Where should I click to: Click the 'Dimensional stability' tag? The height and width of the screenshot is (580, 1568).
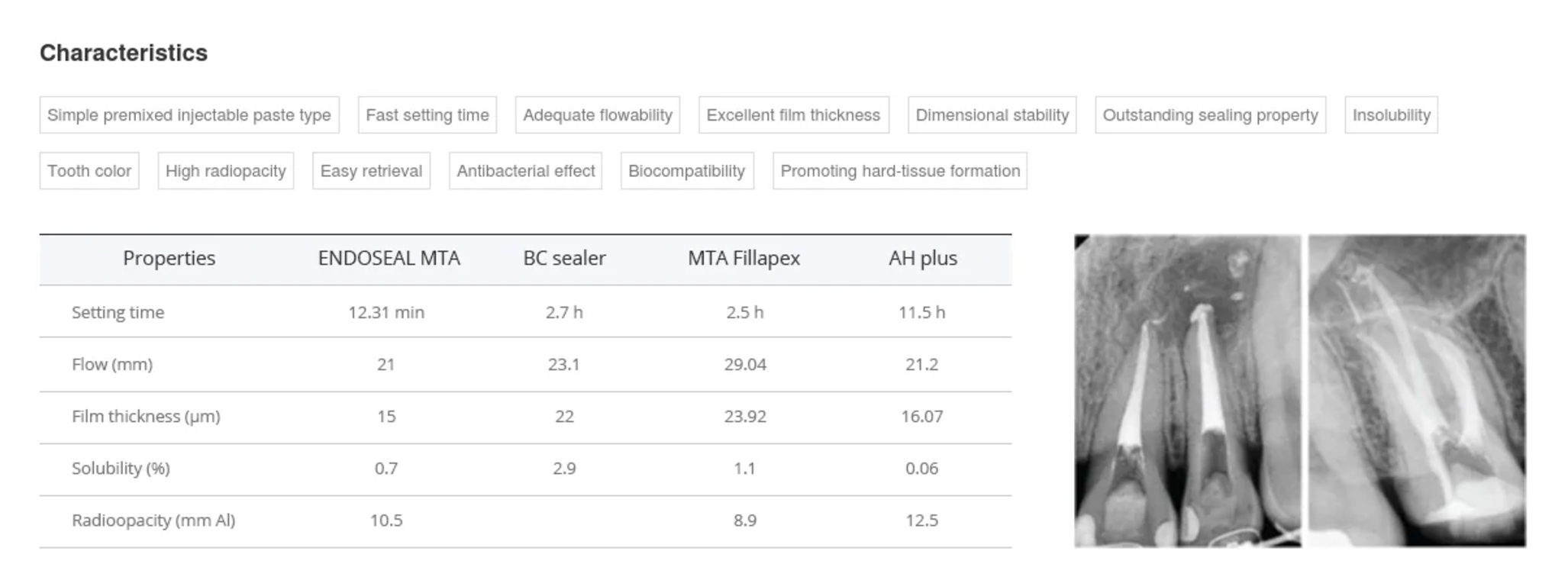click(x=992, y=115)
